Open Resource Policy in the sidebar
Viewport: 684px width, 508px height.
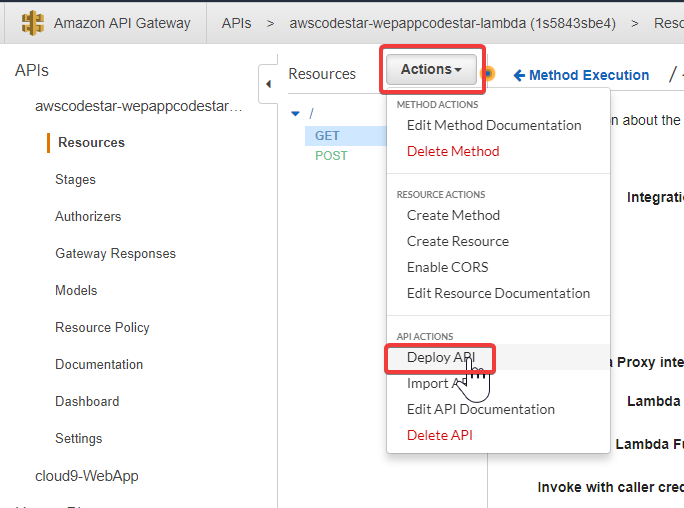[x=102, y=327]
